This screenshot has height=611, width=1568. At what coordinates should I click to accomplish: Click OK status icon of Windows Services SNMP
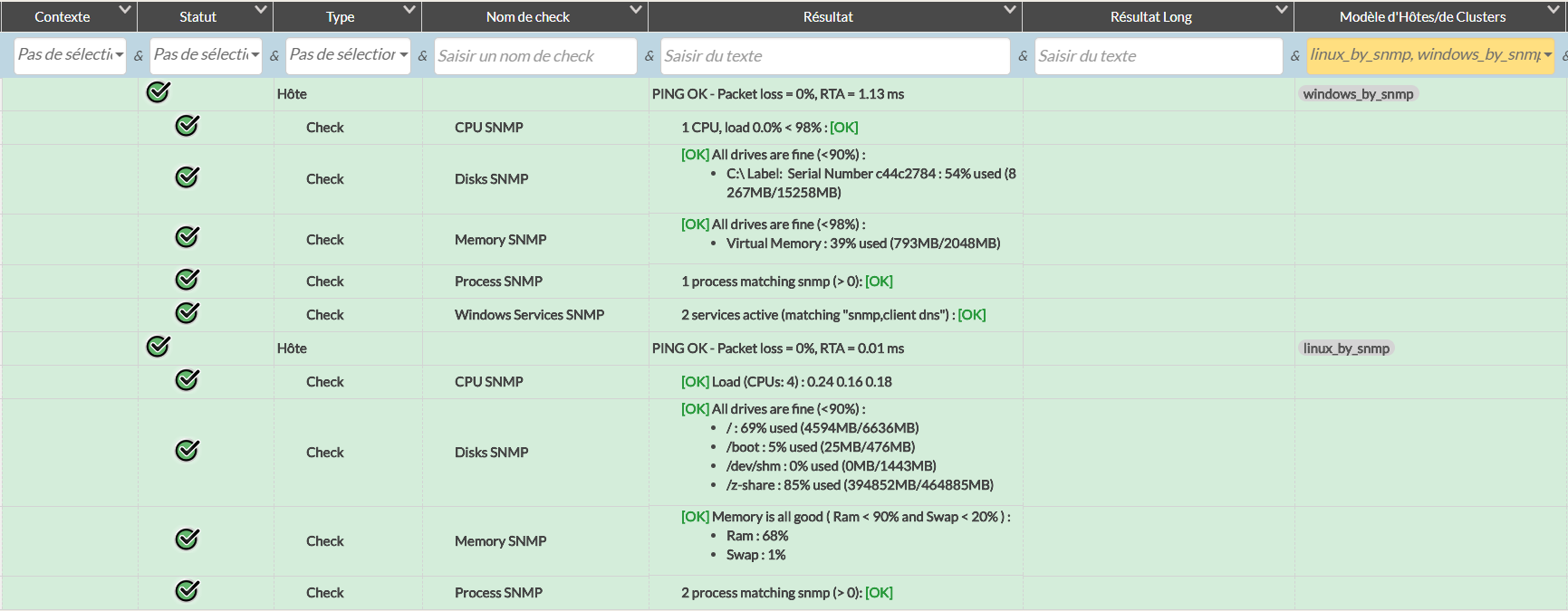click(x=187, y=313)
